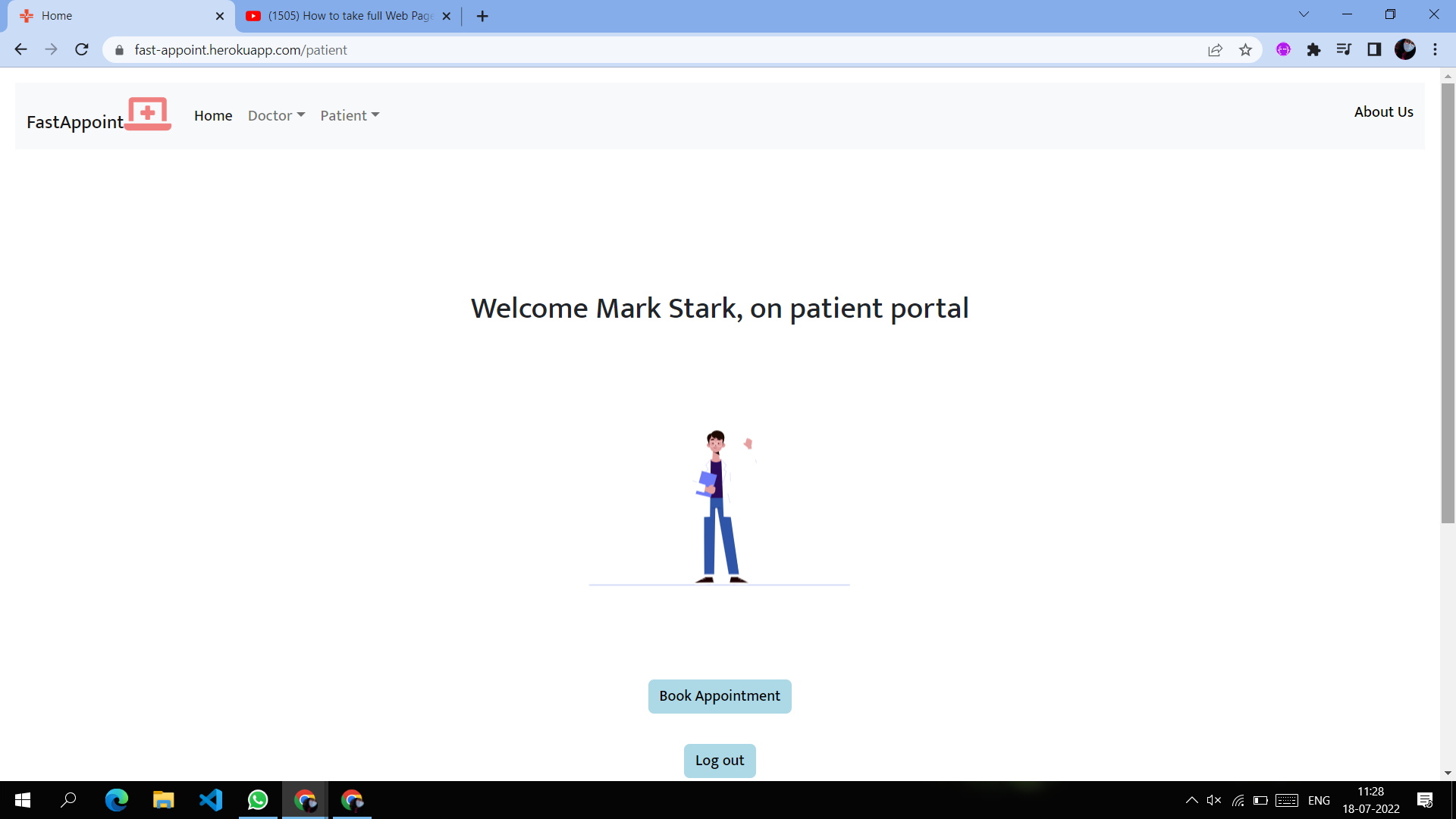The height and width of the screenshot is (819, 1456).
Task: Select Home in the navigation bar
Action: [213, 115]
